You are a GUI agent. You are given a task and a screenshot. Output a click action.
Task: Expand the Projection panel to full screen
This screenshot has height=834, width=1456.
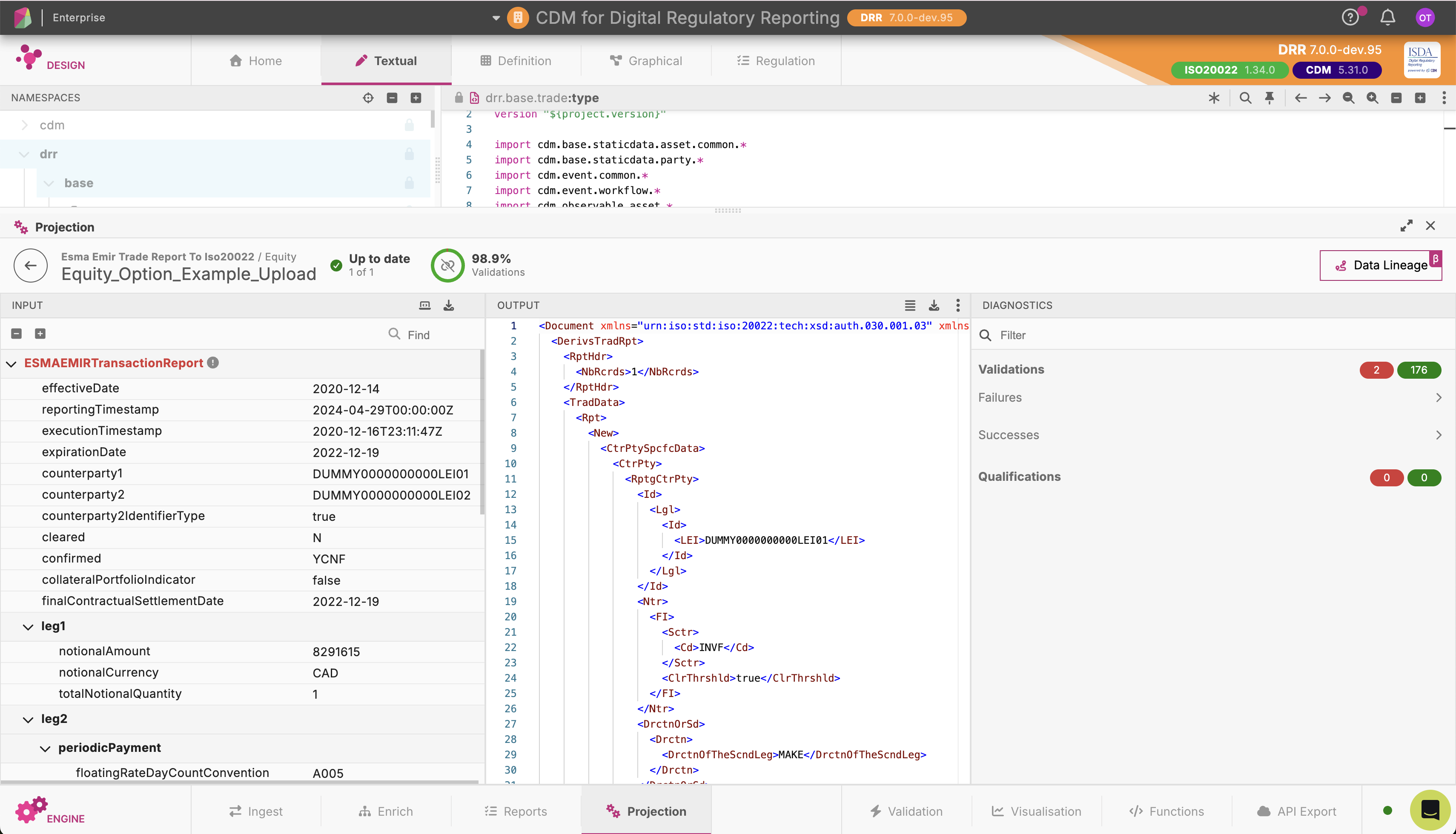pos(1406,226)
